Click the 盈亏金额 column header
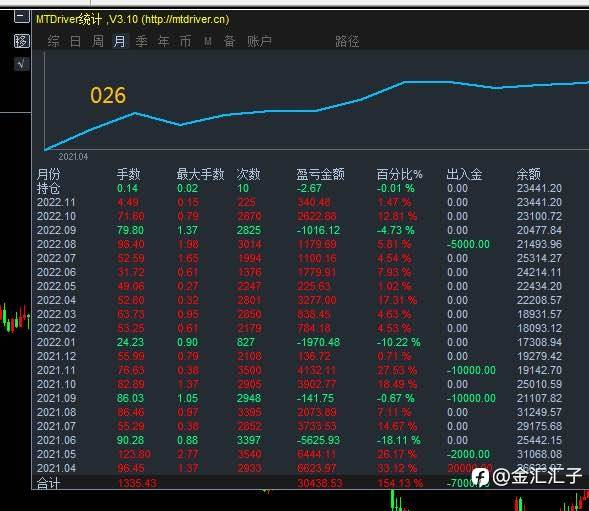Screen dimensions: 589x511 320,174
